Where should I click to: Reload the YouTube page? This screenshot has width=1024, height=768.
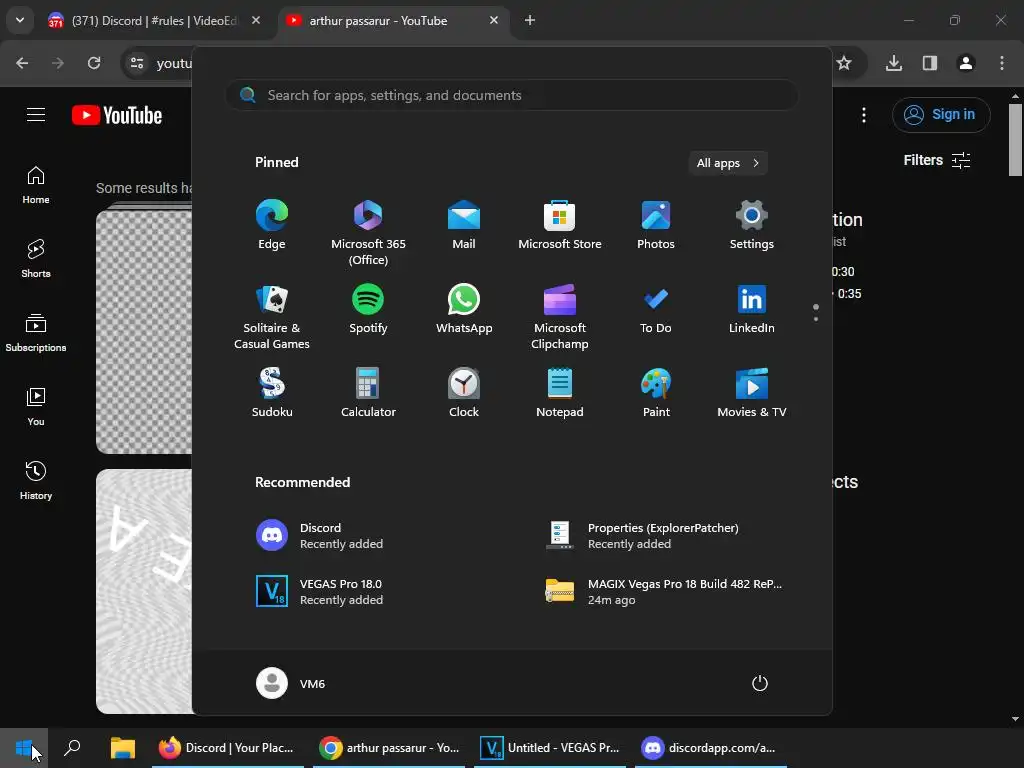pyautogui.click(x=94, y=63)
